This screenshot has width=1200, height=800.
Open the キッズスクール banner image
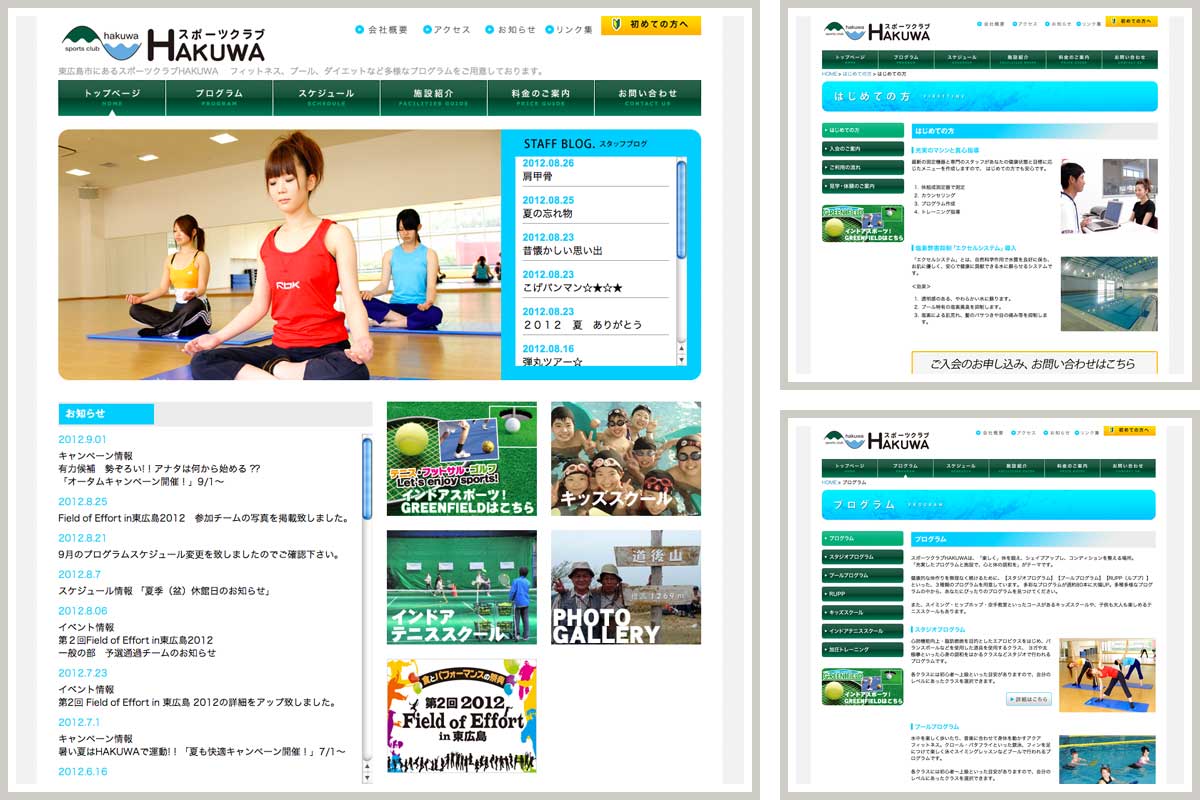(x=625, y=459)
